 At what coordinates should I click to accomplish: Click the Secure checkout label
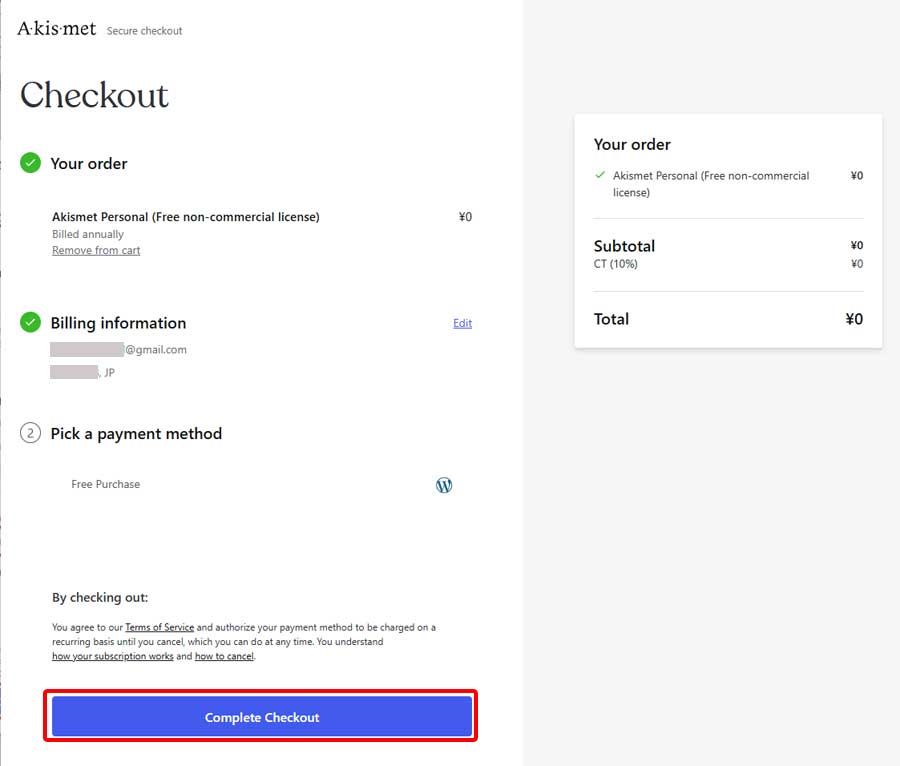(x=145, y=31)
